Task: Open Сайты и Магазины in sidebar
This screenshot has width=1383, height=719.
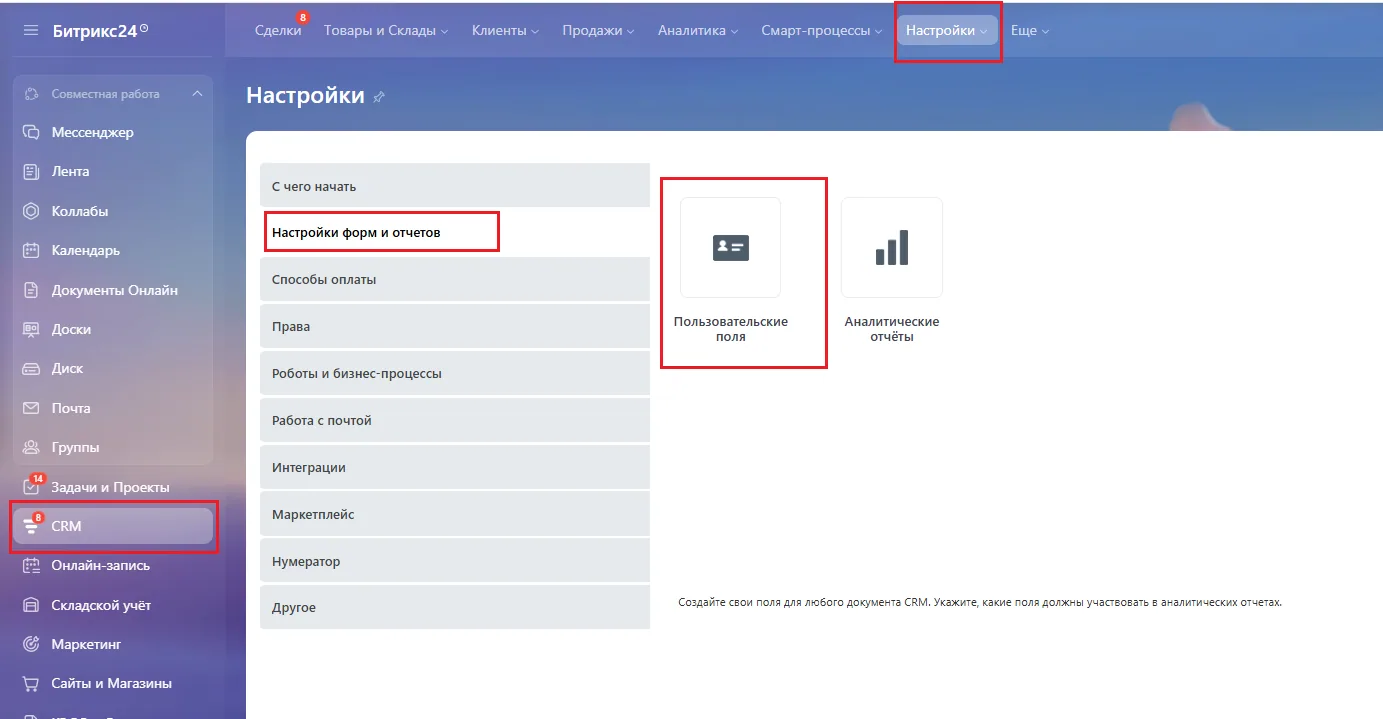Action: pyautogui.click(x=112, y=683)
